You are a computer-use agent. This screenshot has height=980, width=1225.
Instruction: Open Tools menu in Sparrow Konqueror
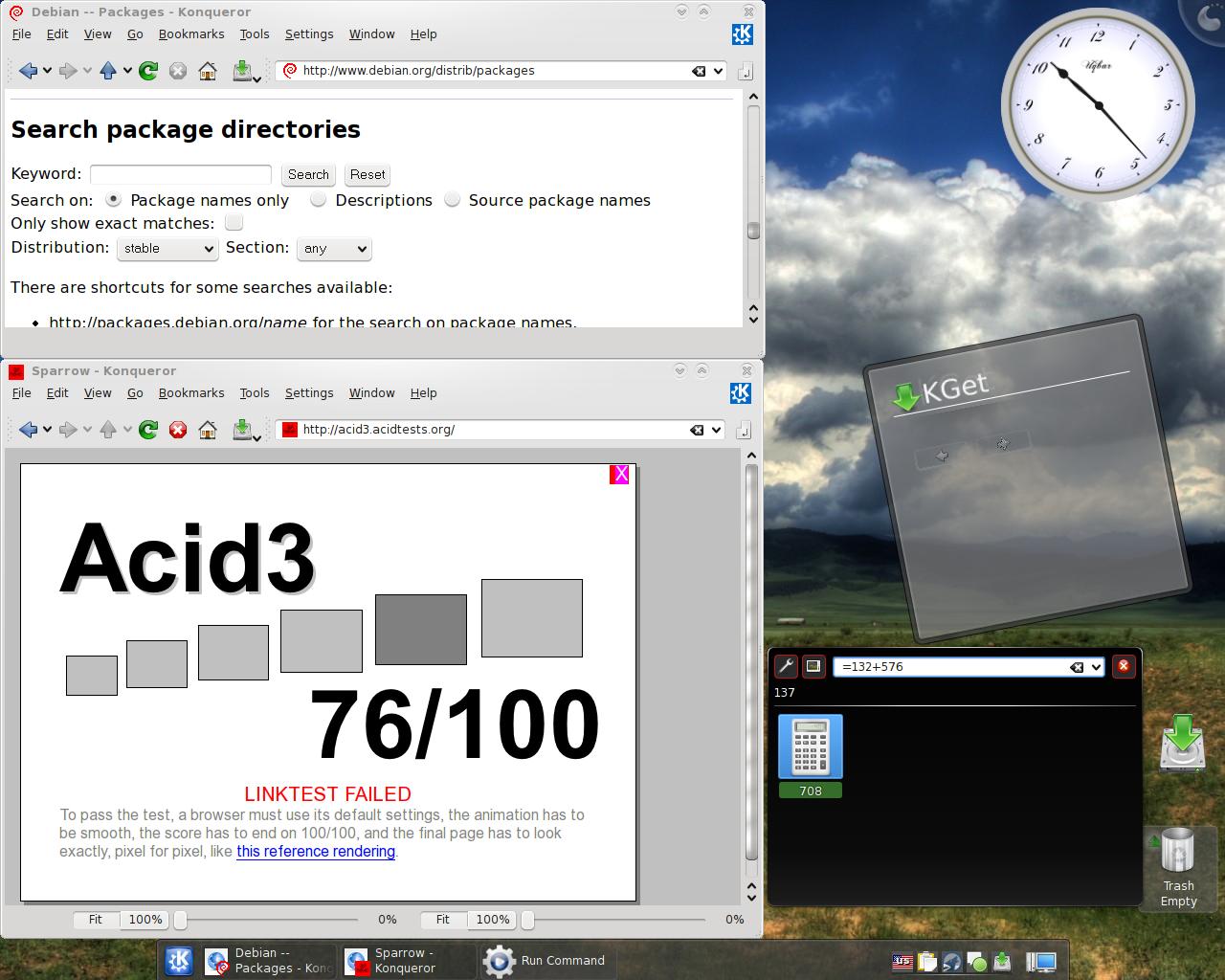(x=255, y=392)
